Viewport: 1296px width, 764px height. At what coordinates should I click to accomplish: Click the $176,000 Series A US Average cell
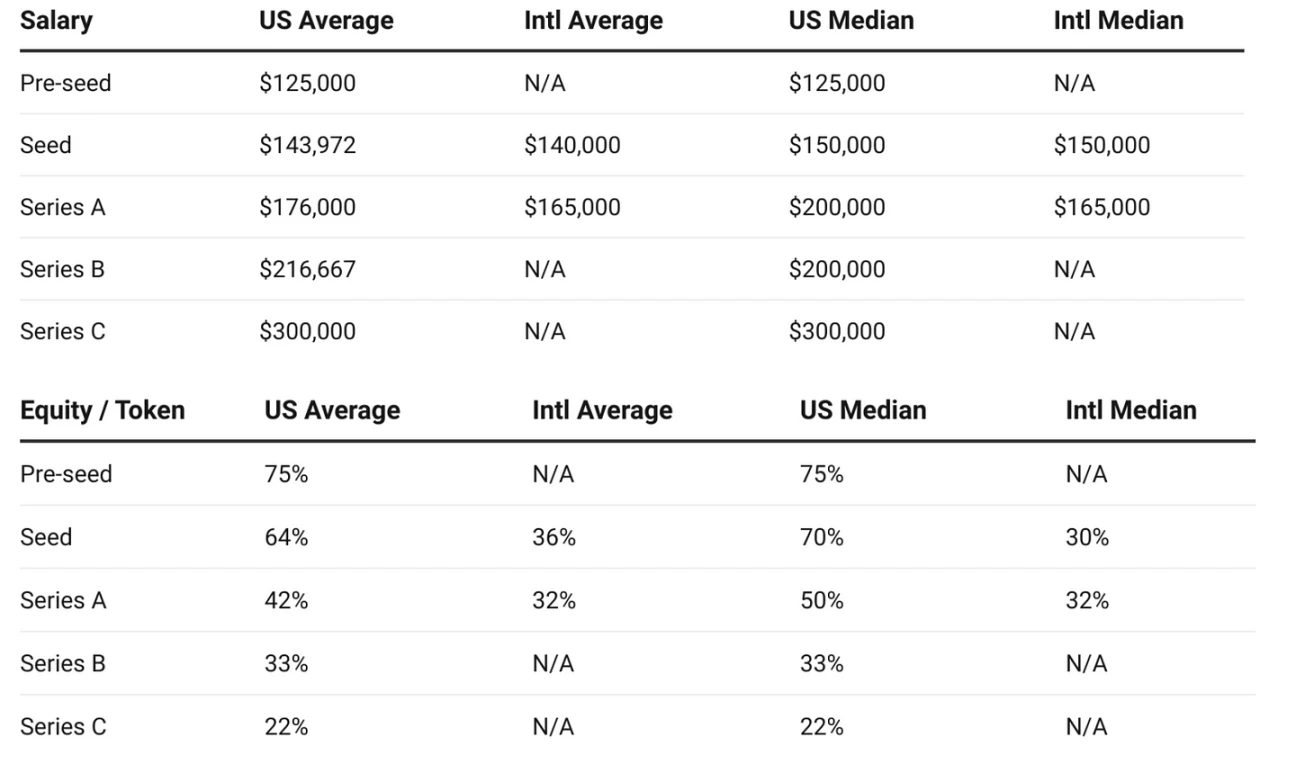[307, 207]
